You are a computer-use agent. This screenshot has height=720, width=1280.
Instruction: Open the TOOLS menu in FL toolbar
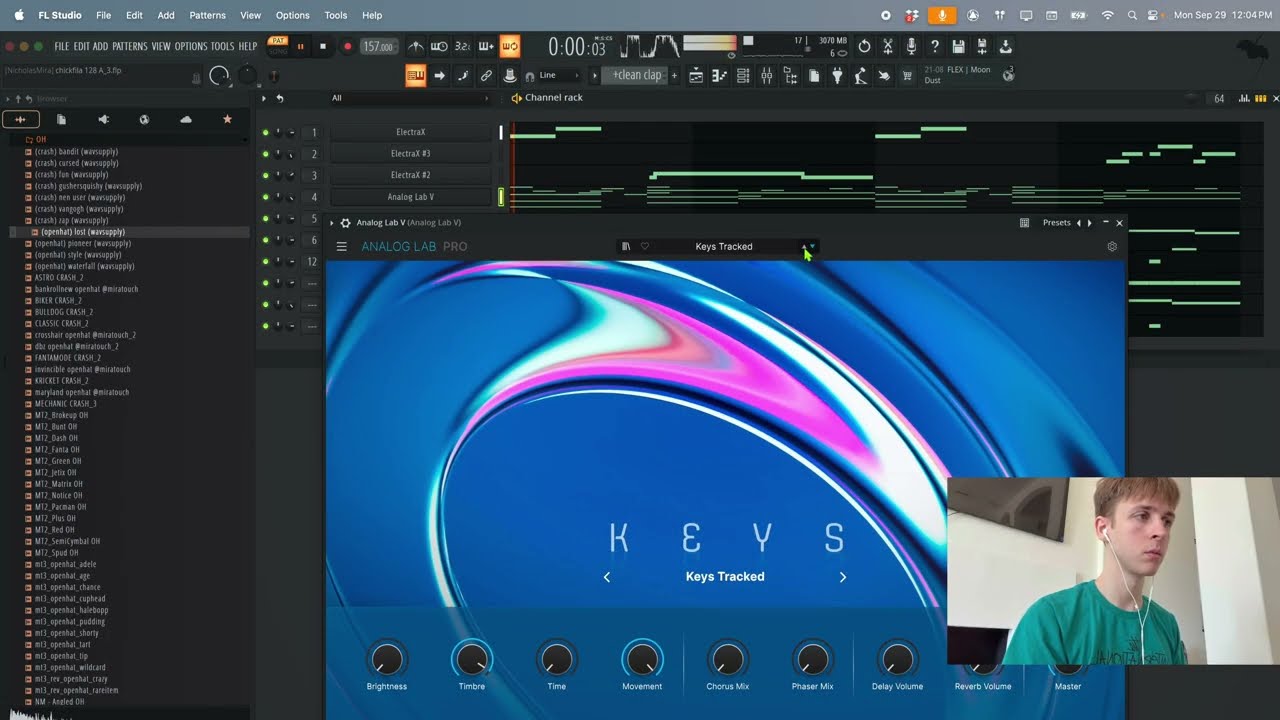(222, 47)
